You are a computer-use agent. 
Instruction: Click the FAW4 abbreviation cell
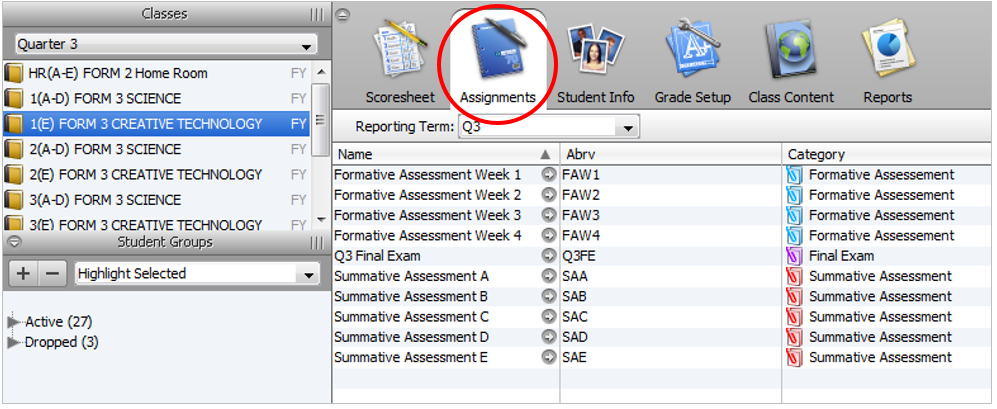[x=671, y=236]
